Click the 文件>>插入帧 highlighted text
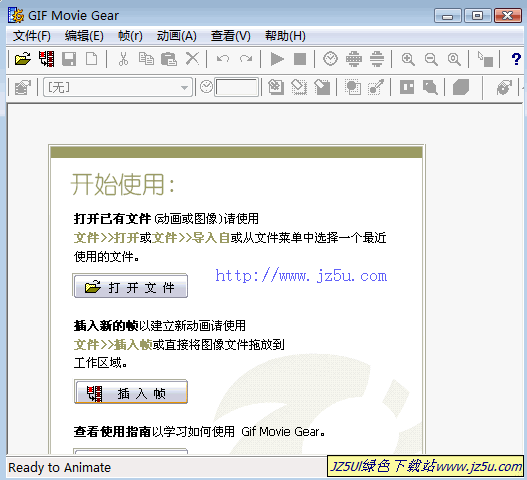 (113, 345)
